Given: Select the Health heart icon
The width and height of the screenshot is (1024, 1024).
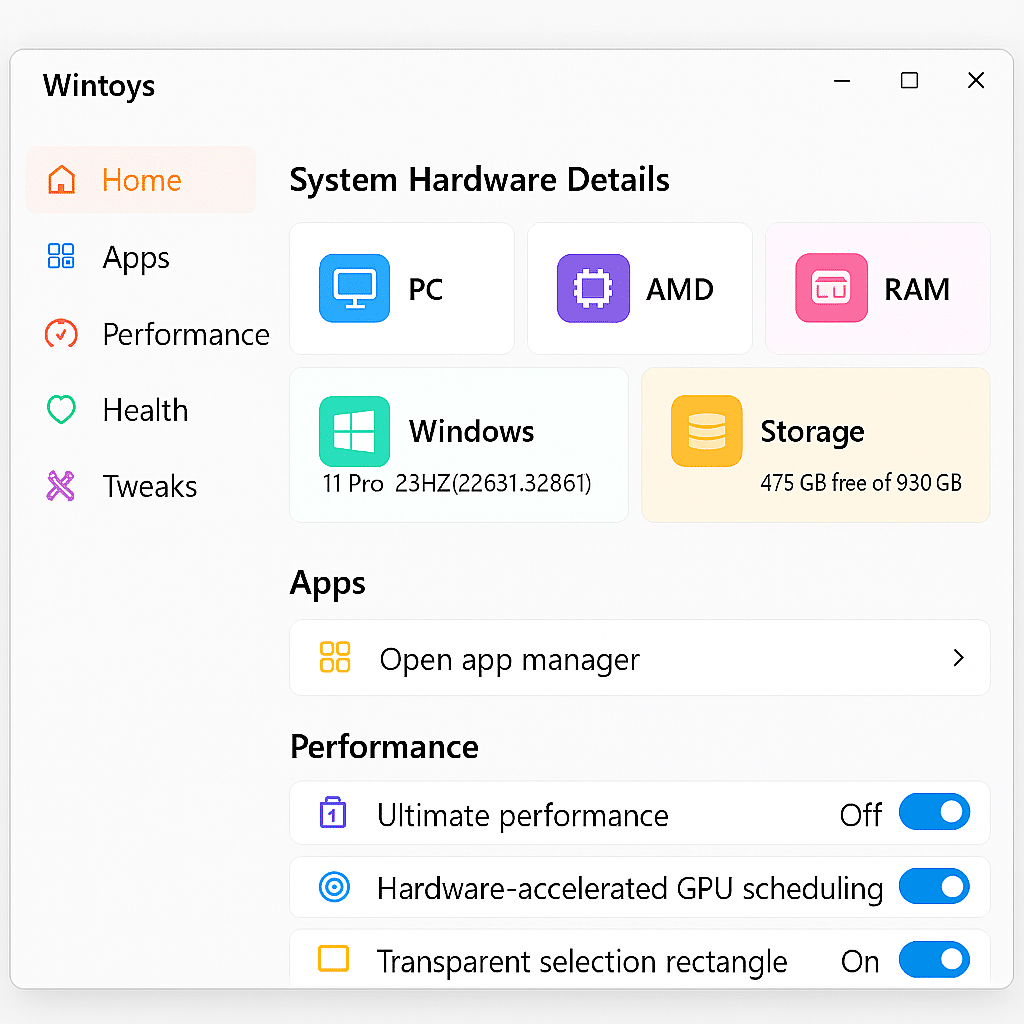Looking at the screenshot, I should (60, 410).
